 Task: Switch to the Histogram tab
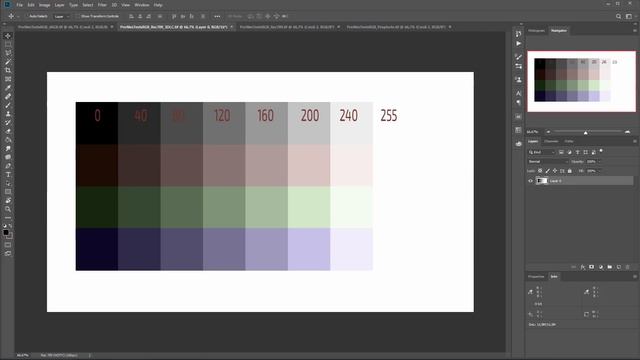click(536, 31)
